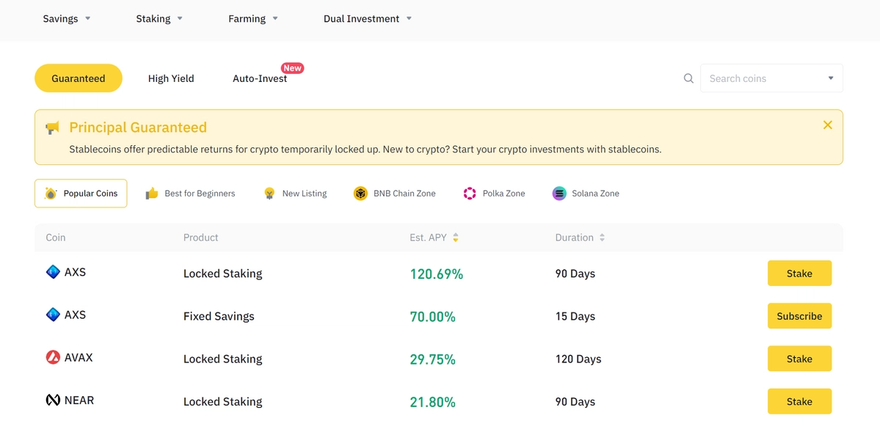
Task: Click the NEAR coin logo
Action: coord(53,400)
